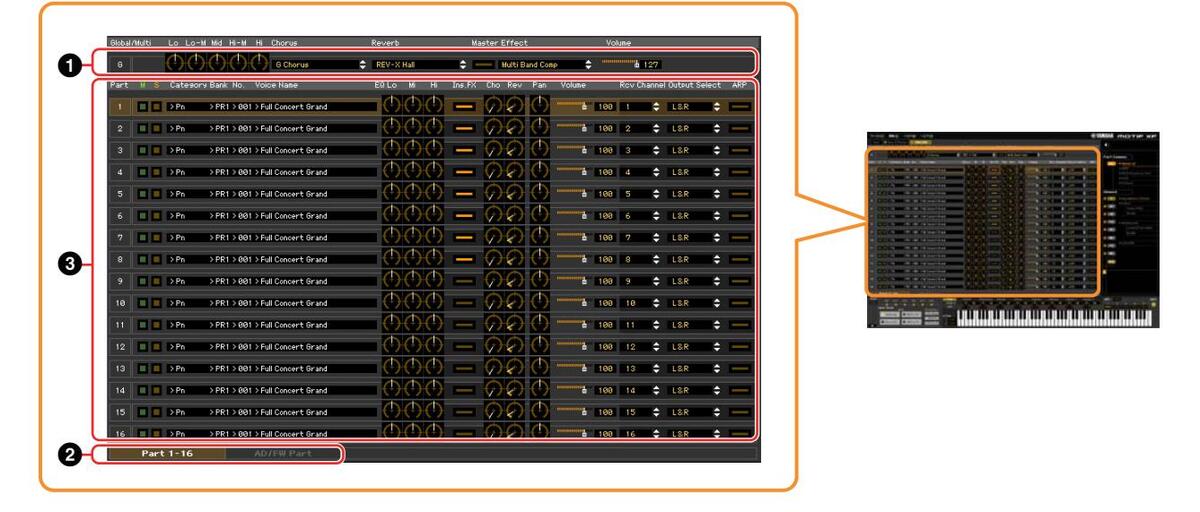Click the Global master Volume slider

620,63
